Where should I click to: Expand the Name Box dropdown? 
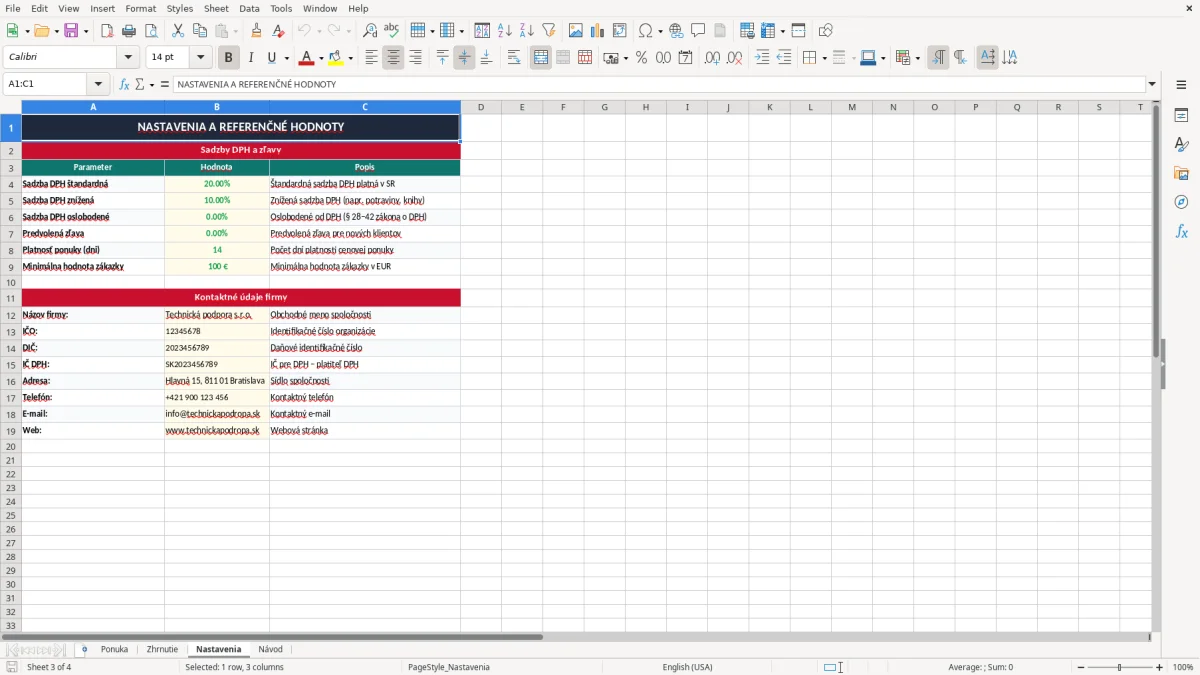98,84
